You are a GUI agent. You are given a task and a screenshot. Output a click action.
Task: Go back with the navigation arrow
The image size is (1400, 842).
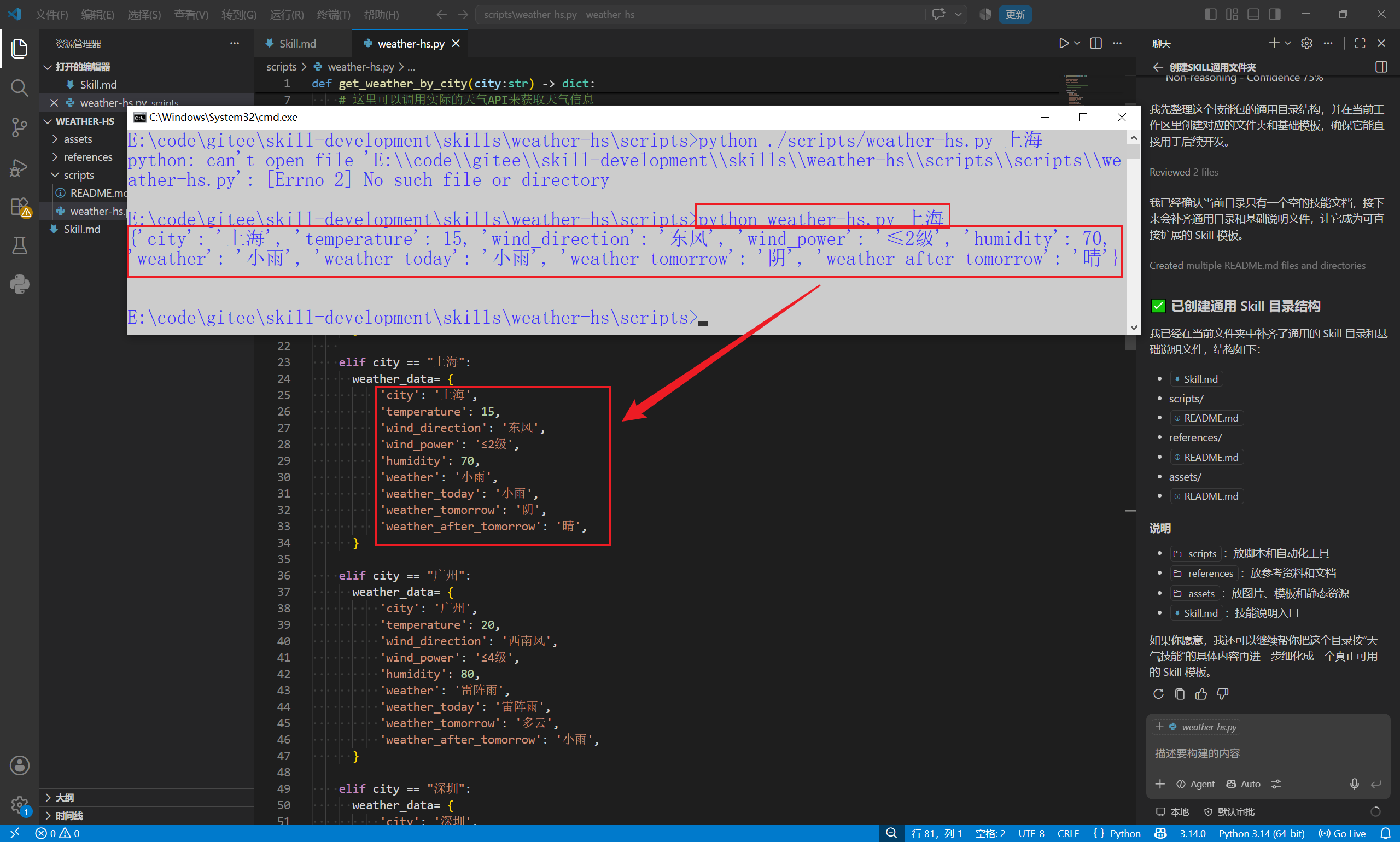coord(441,15)
